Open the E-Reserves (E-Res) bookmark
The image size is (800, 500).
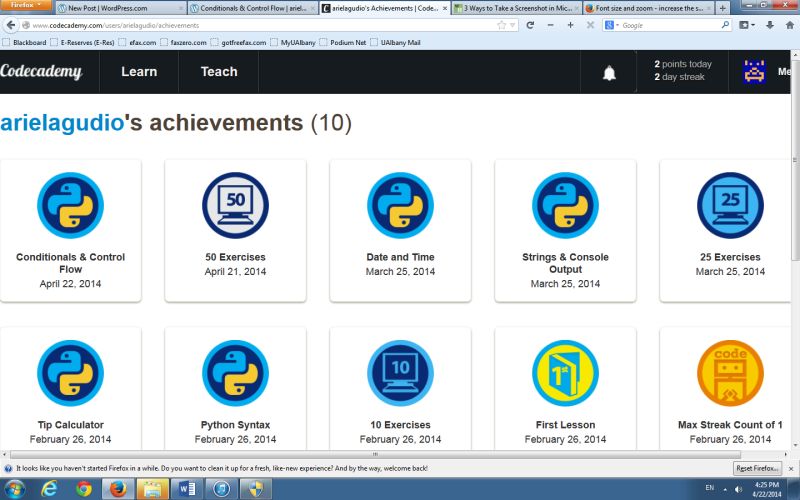click(x=83, y=42)
